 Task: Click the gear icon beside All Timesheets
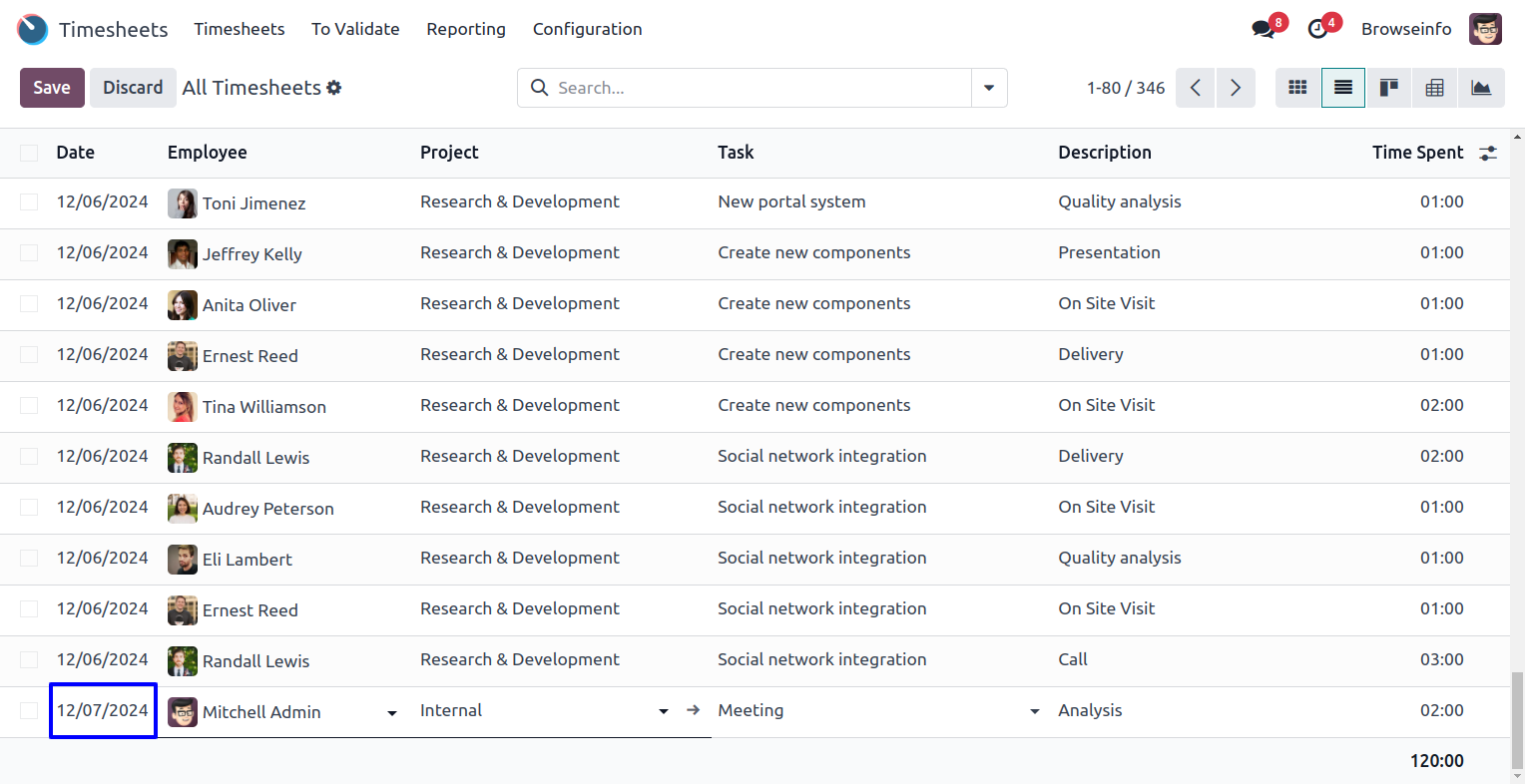[x=334, y=88]
